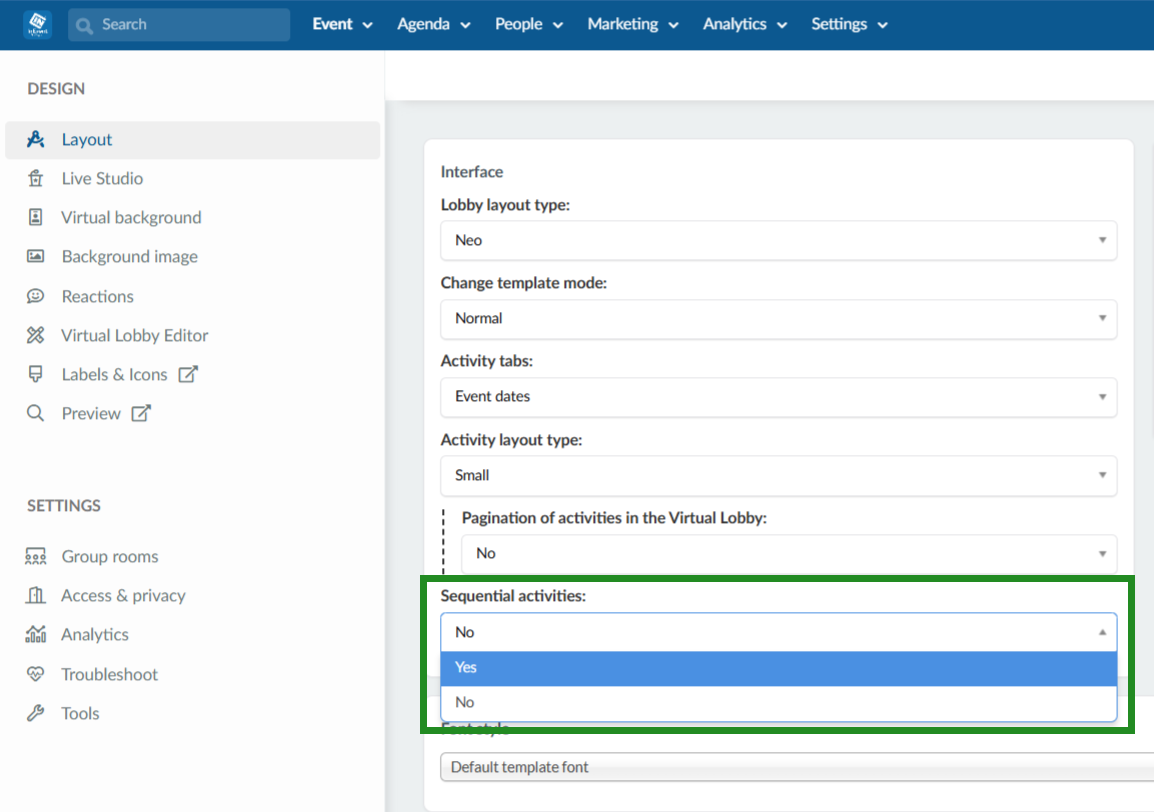Viewport: 1154px width, 812px height.
Task: Expand the Activity tabs dropdown
Action: coord(779,397)
